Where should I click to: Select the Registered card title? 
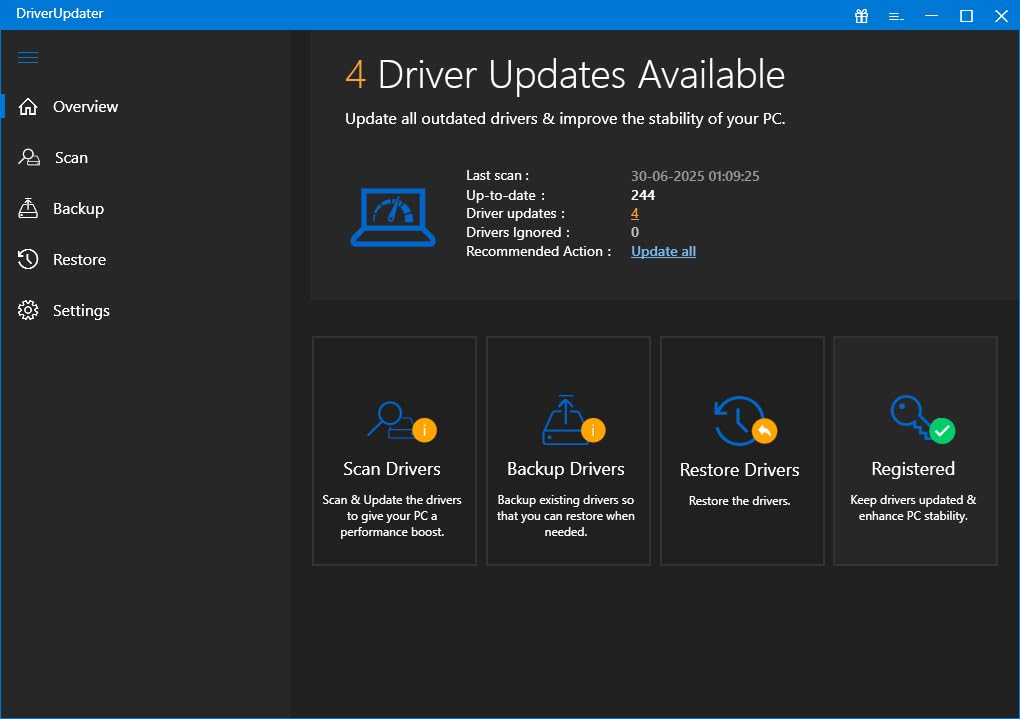913,469
